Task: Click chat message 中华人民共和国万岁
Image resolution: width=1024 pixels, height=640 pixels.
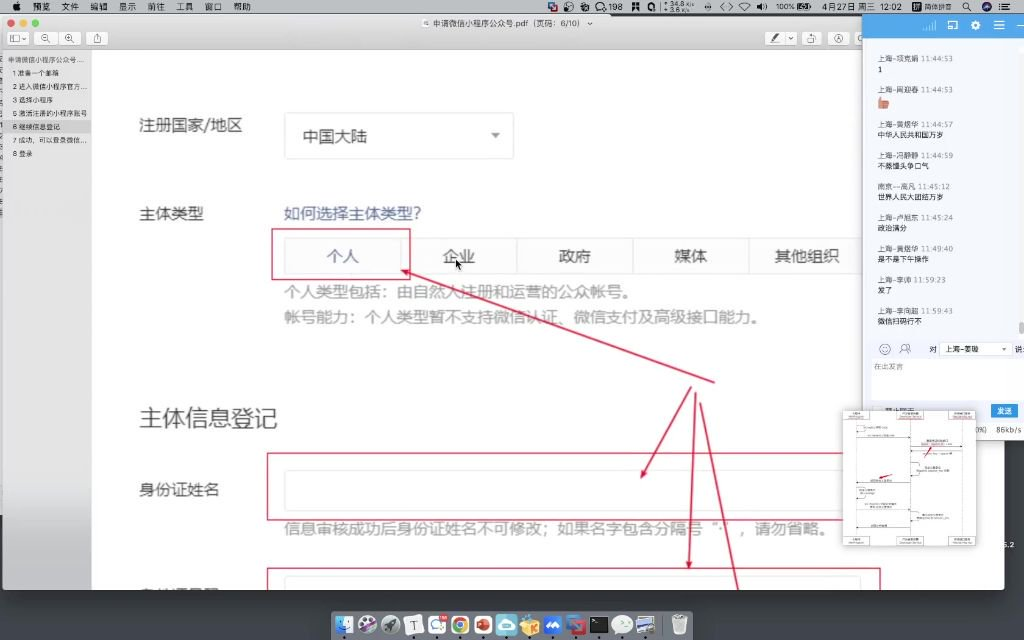Action: pos(910,135)
